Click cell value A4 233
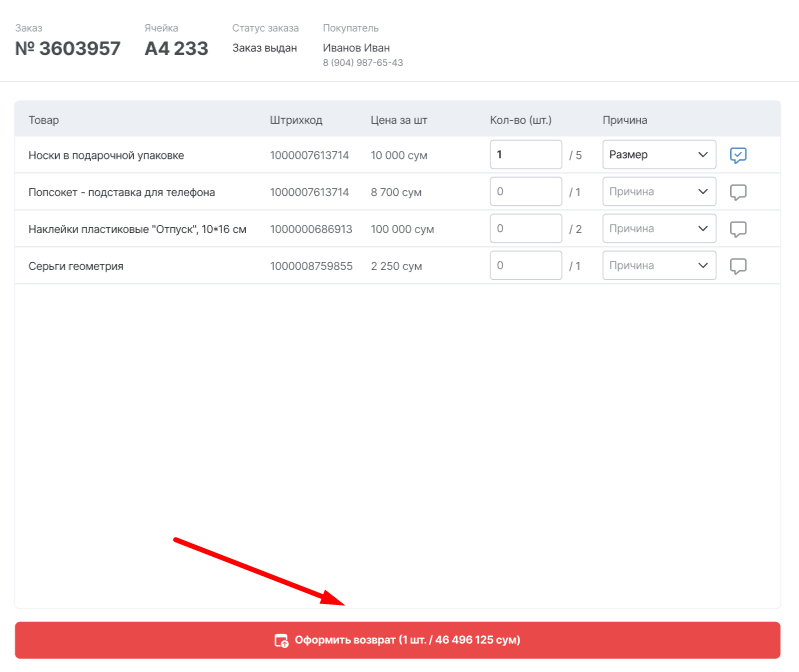Screen dimensions: 799x672 click(x=176, y=48)
